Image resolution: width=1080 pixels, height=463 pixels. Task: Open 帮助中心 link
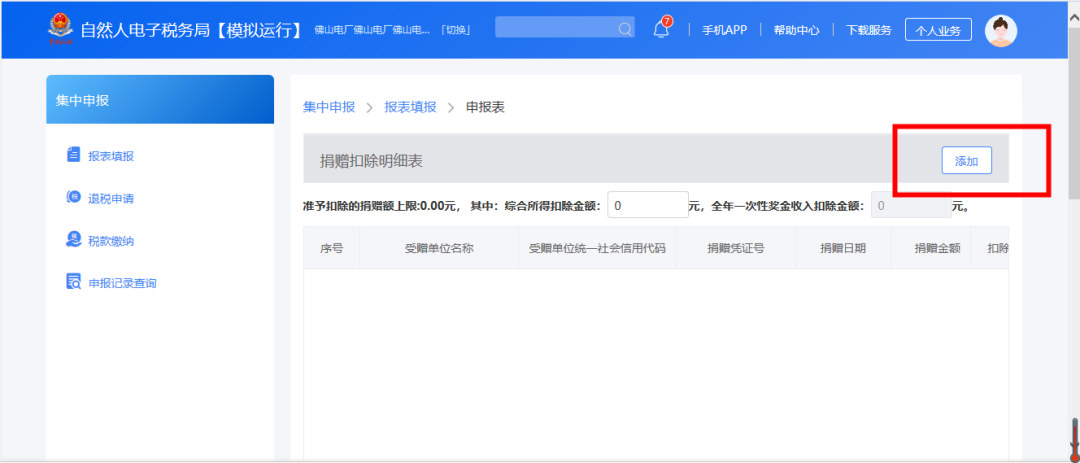797,30
